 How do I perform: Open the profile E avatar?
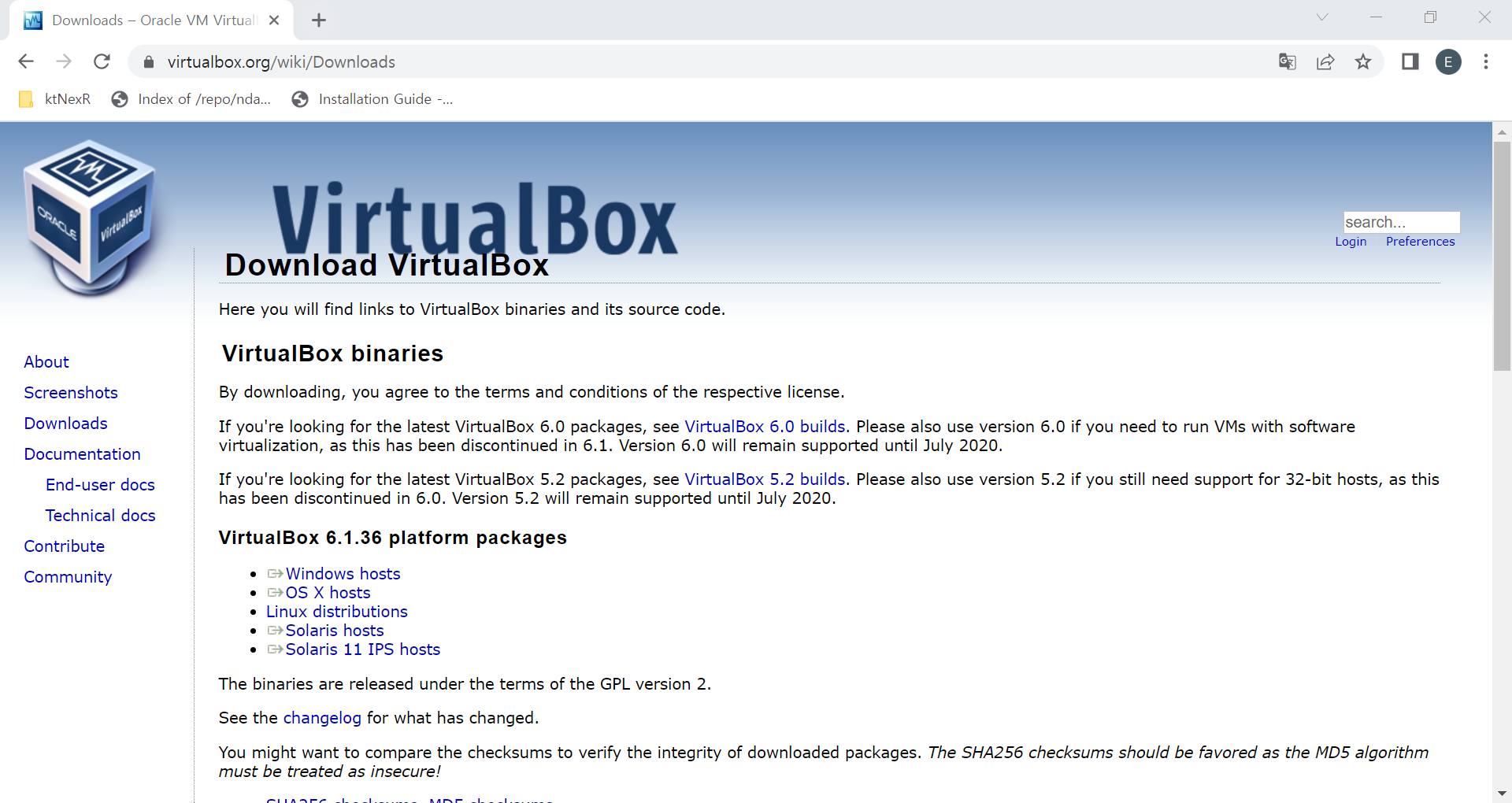(x=1448, y=61)
